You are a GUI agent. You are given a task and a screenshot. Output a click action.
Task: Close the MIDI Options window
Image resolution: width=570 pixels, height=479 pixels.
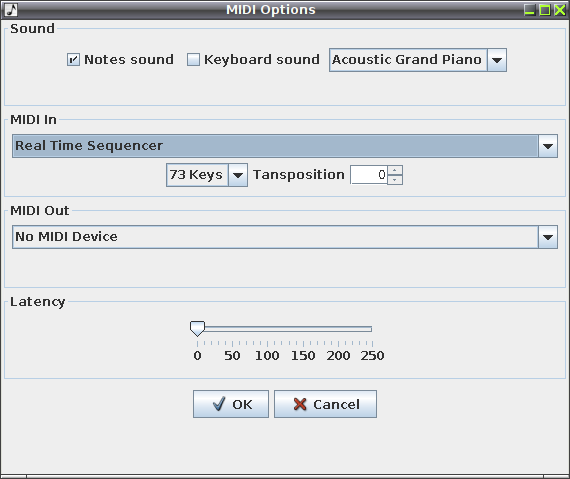click(x=559, y=10)
